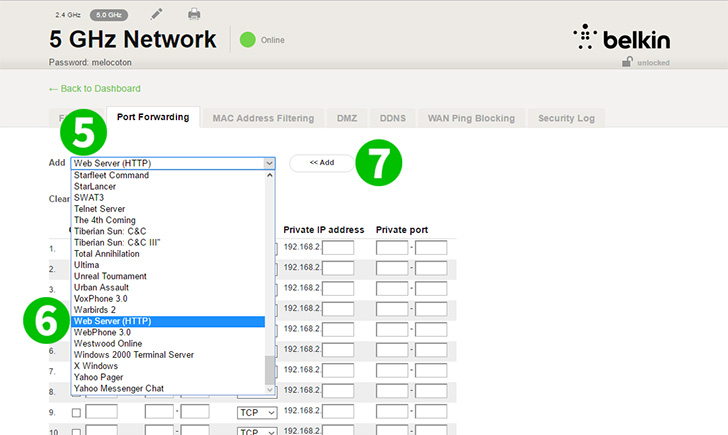Select the 5.0 GHz band pill
The height and width of the screenshot is (435, 728).
coord(109,15)
